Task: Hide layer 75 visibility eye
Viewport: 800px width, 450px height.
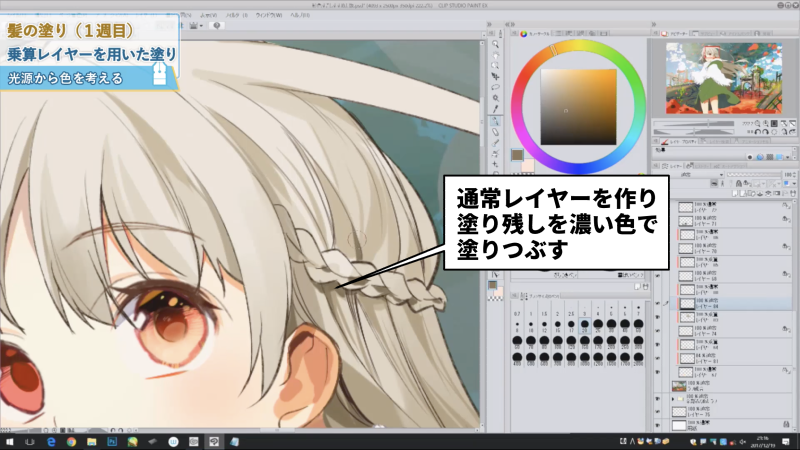Action: tap(658, 411)
